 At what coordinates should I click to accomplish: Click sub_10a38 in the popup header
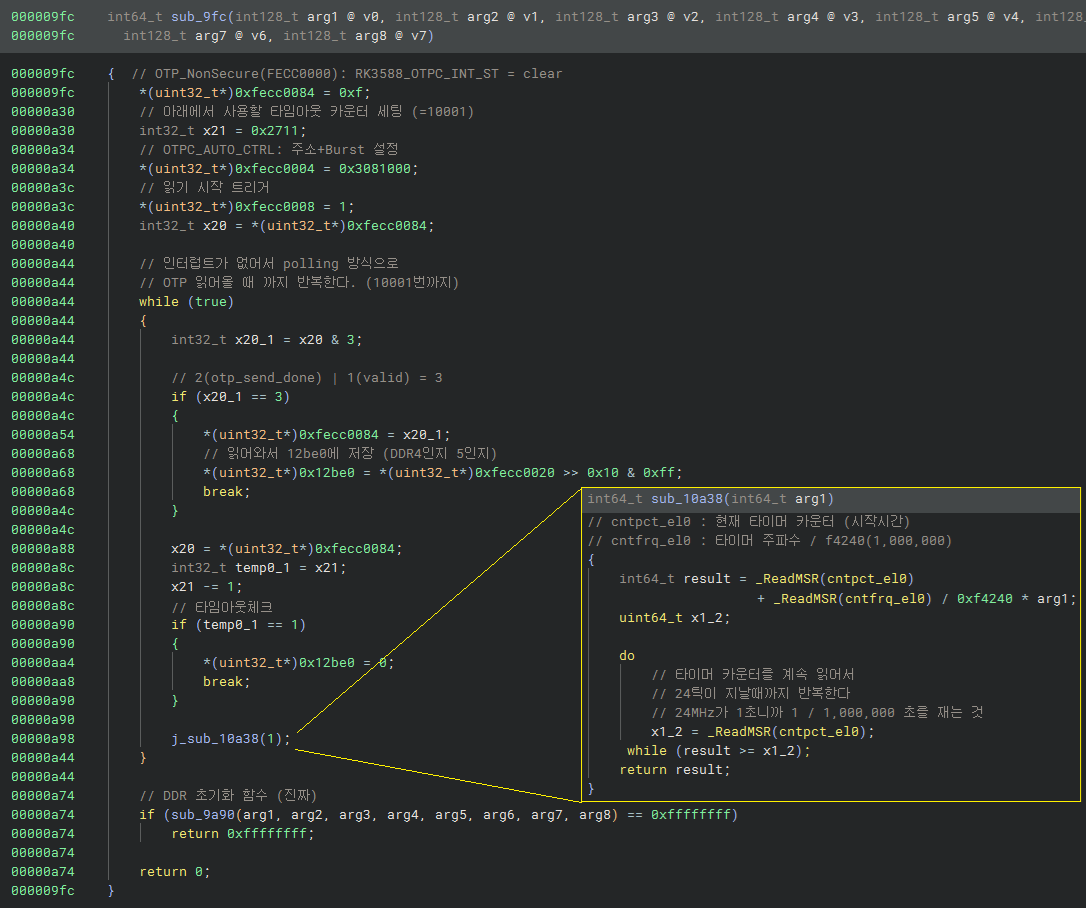[688, 499]
